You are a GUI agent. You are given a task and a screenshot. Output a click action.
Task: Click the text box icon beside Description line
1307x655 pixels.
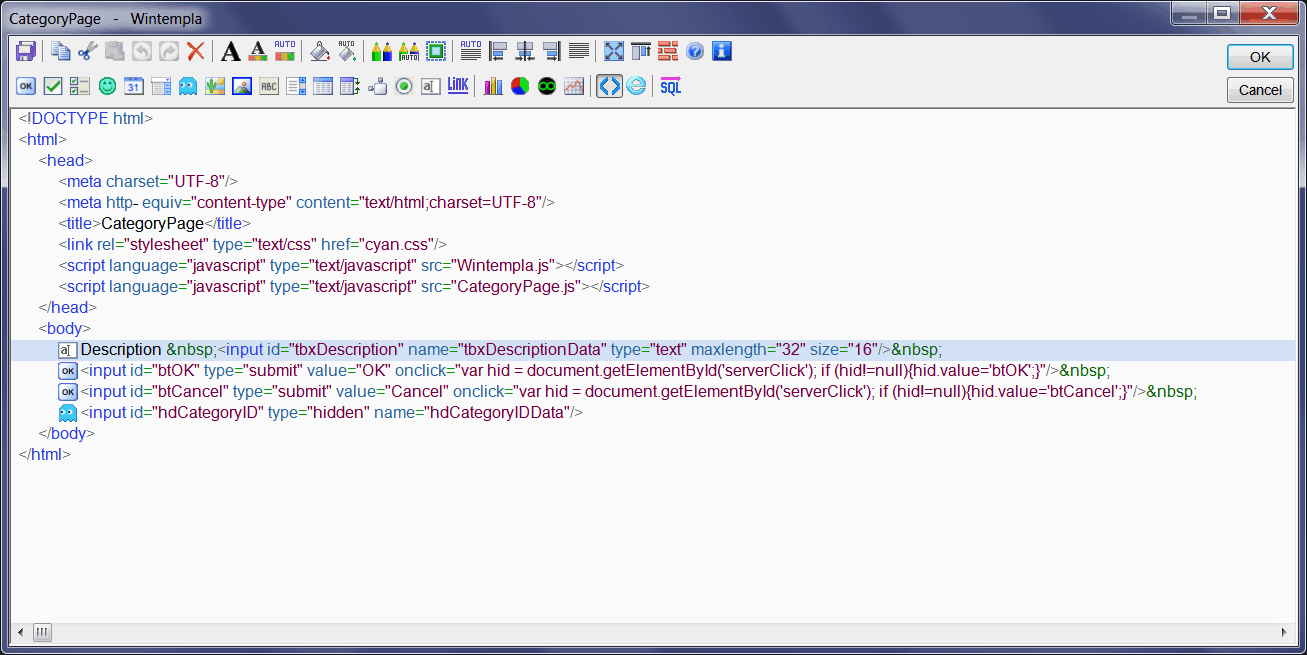tap(68, 350)
